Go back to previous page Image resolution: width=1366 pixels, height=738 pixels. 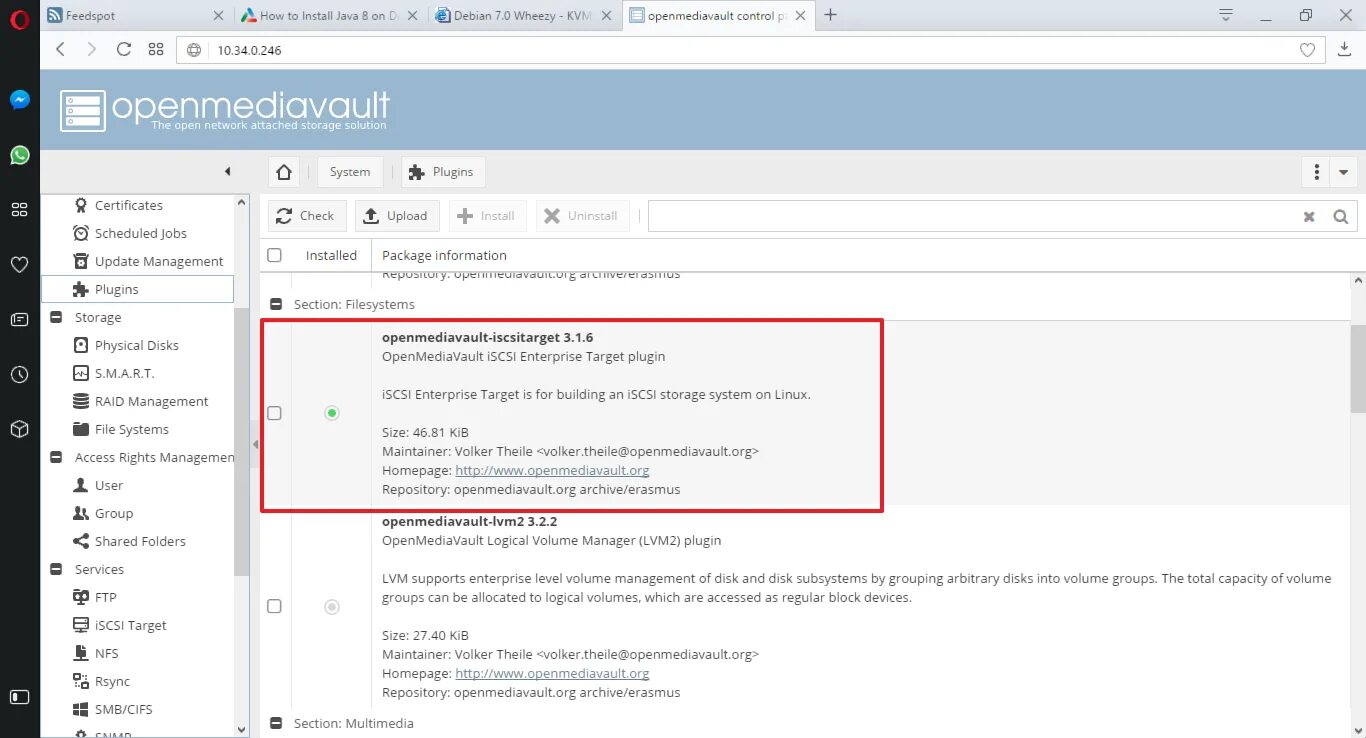point(60,49)
